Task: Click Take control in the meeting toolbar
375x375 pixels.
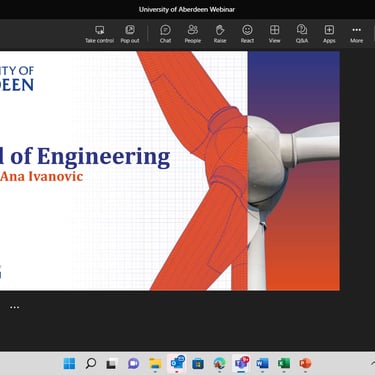Action: coord(99,34)
